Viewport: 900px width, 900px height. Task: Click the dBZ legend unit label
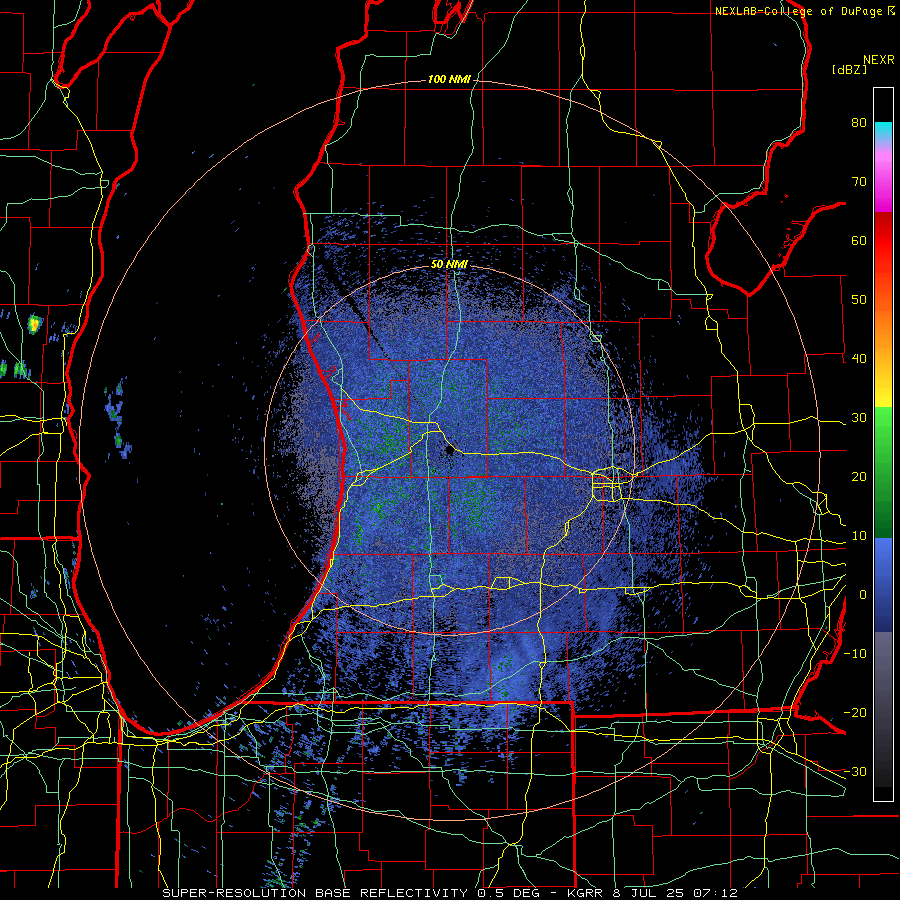click(x=849, y=69)
